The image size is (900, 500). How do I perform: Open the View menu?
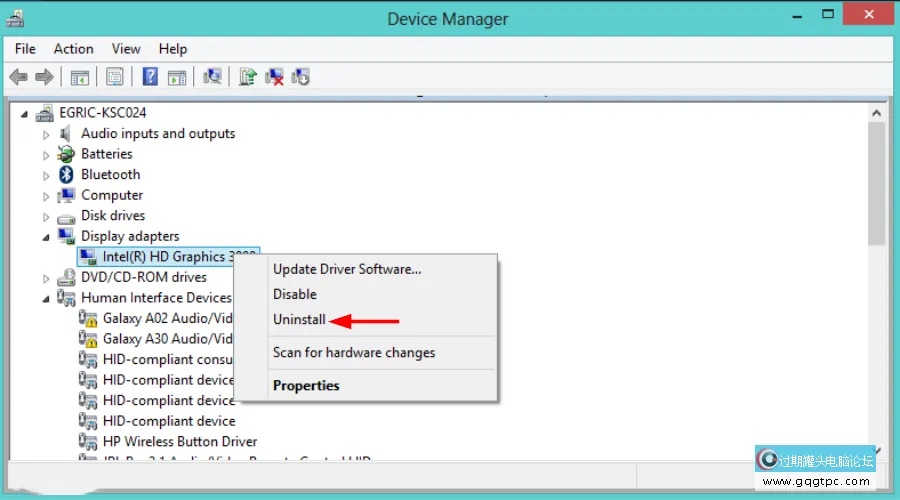[126, 49]
